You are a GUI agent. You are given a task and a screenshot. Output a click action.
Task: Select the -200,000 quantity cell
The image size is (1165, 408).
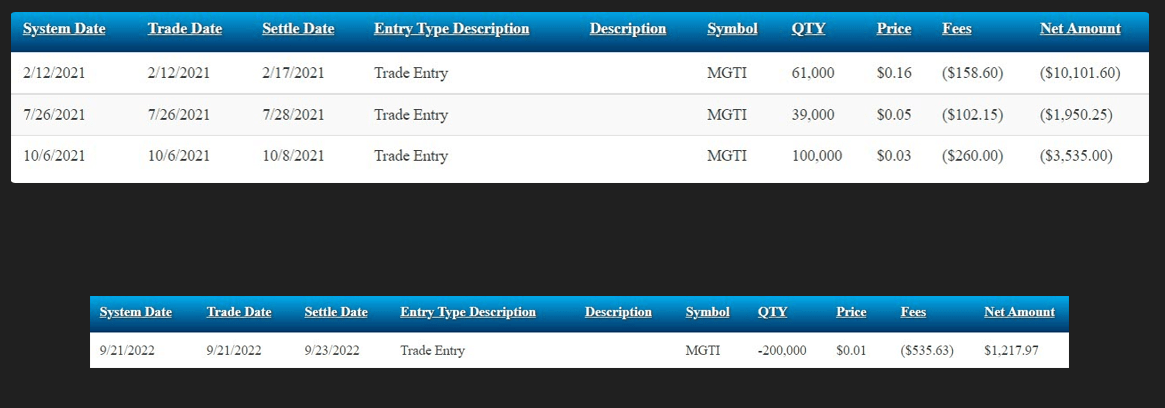(x=782, y=351)
